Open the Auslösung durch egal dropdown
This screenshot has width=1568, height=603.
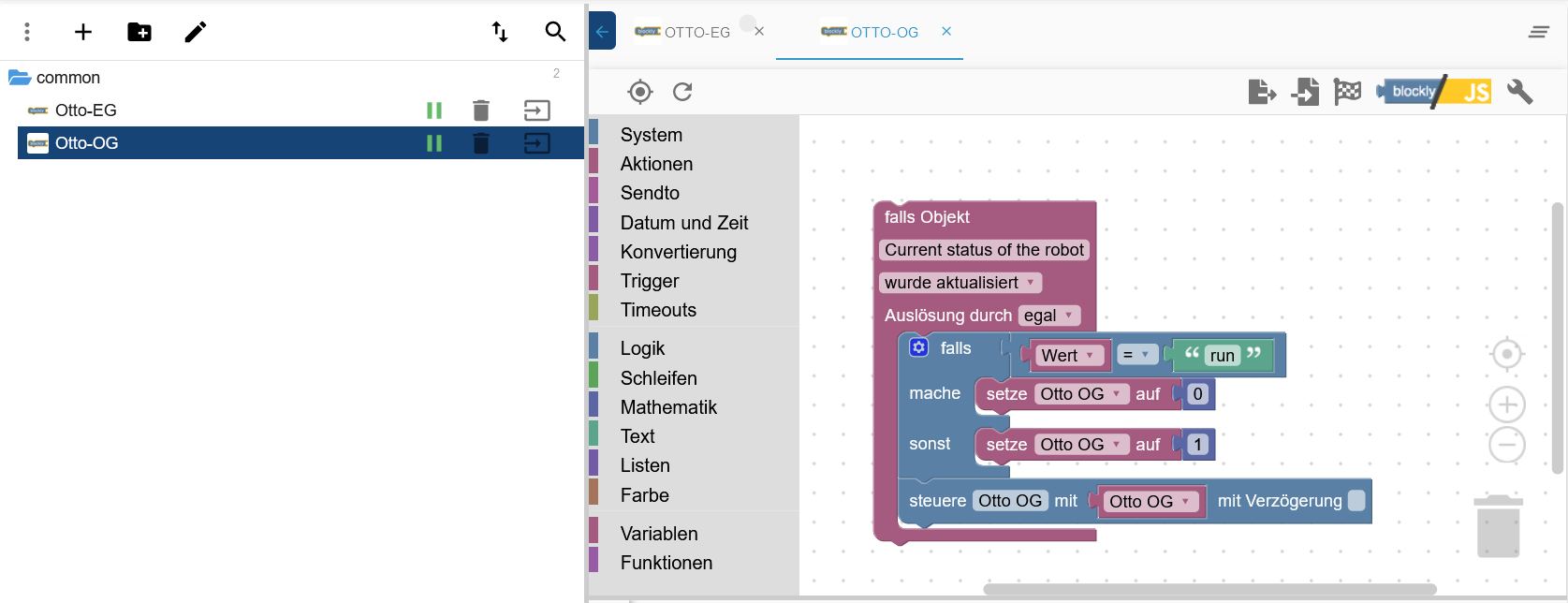click(1048, 316)
